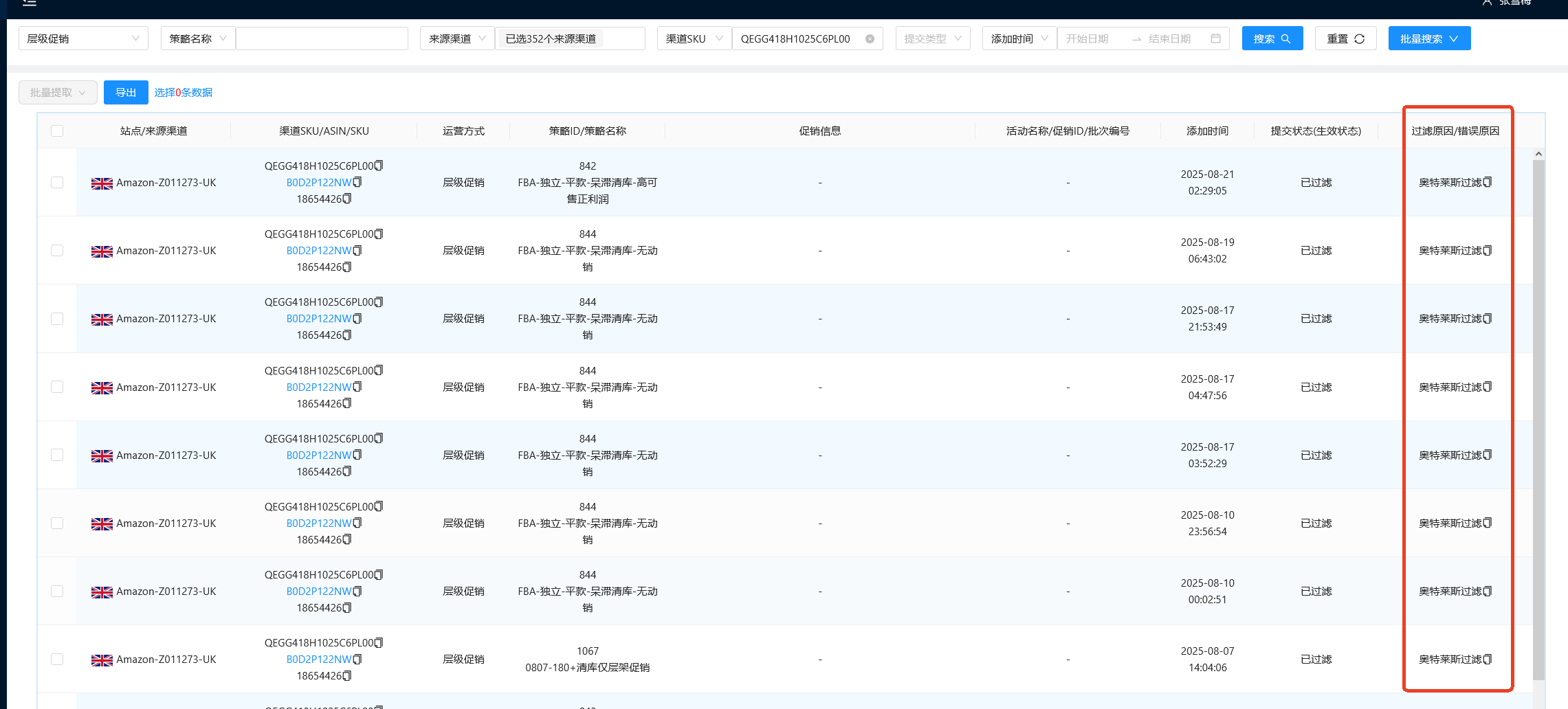Click the 选择0条数据 link
1568x709 pixels.
point(183,92)
